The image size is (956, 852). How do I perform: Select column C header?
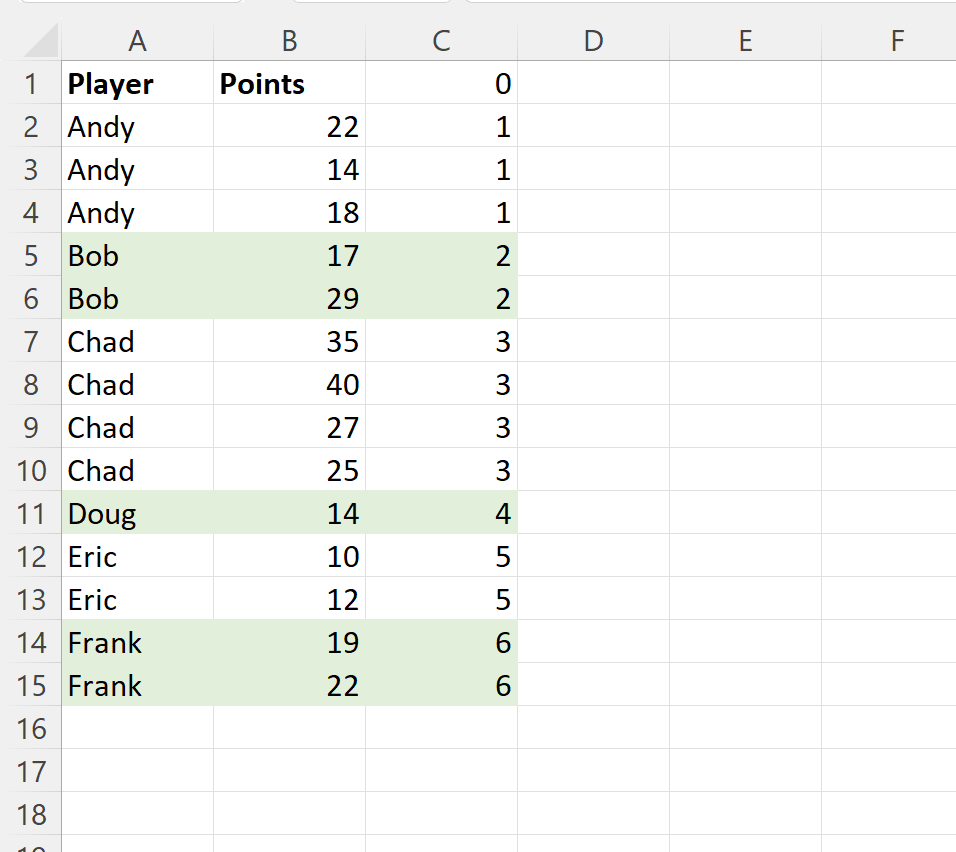pos(441,41)
